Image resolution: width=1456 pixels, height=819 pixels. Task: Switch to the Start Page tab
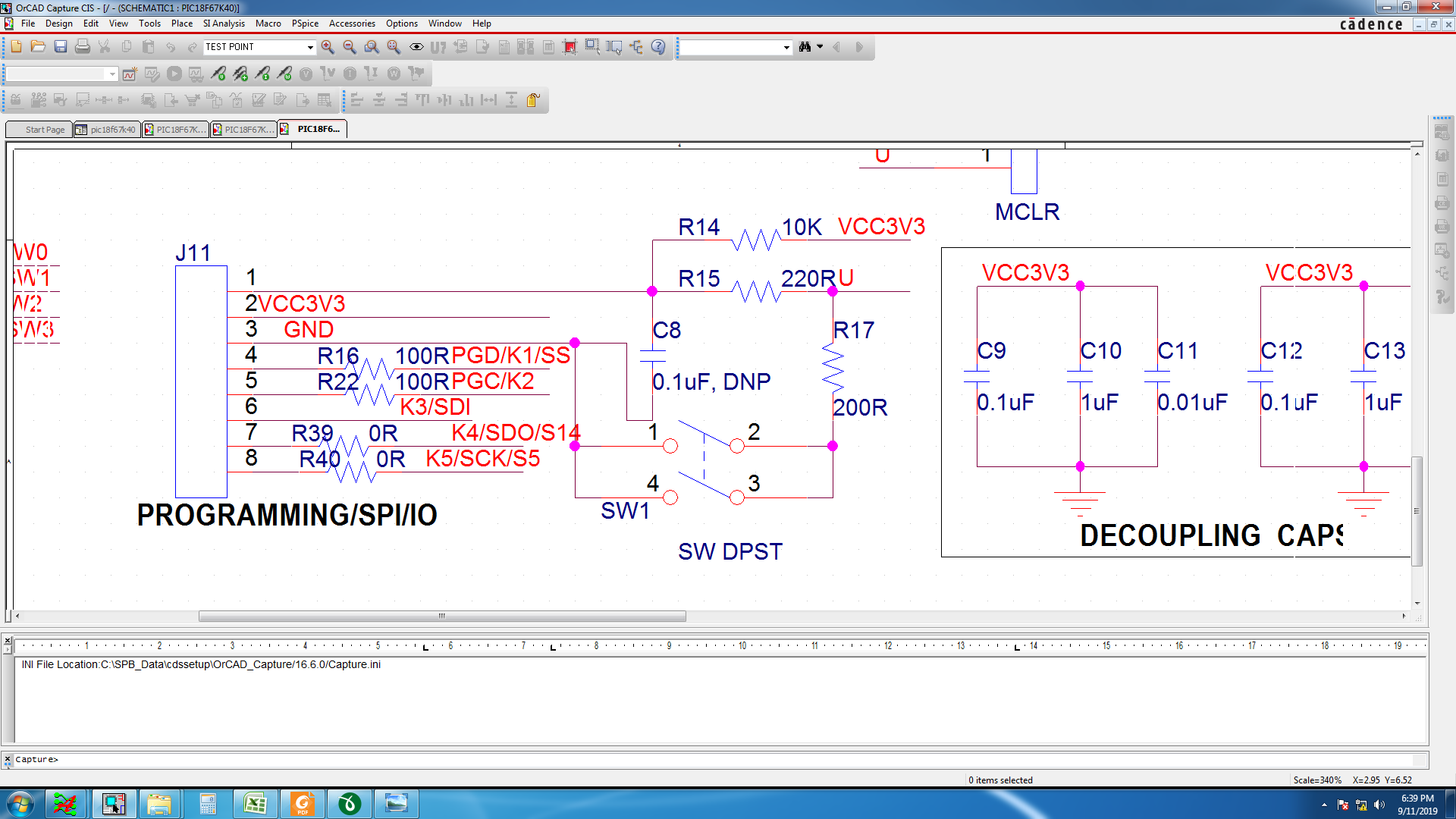(x=39, y=130)
